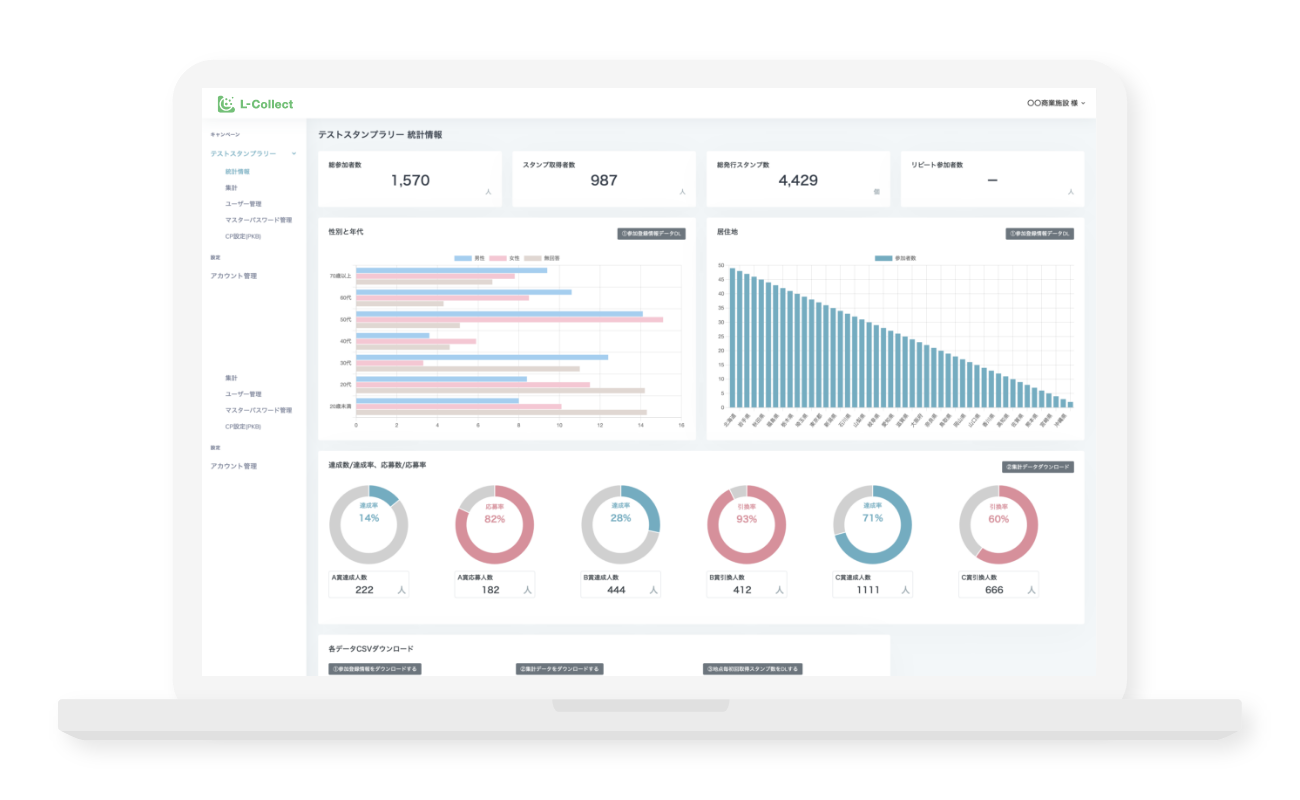Download 参加登録情報データDL in 性別と年代 card

[x=651, y=234]
